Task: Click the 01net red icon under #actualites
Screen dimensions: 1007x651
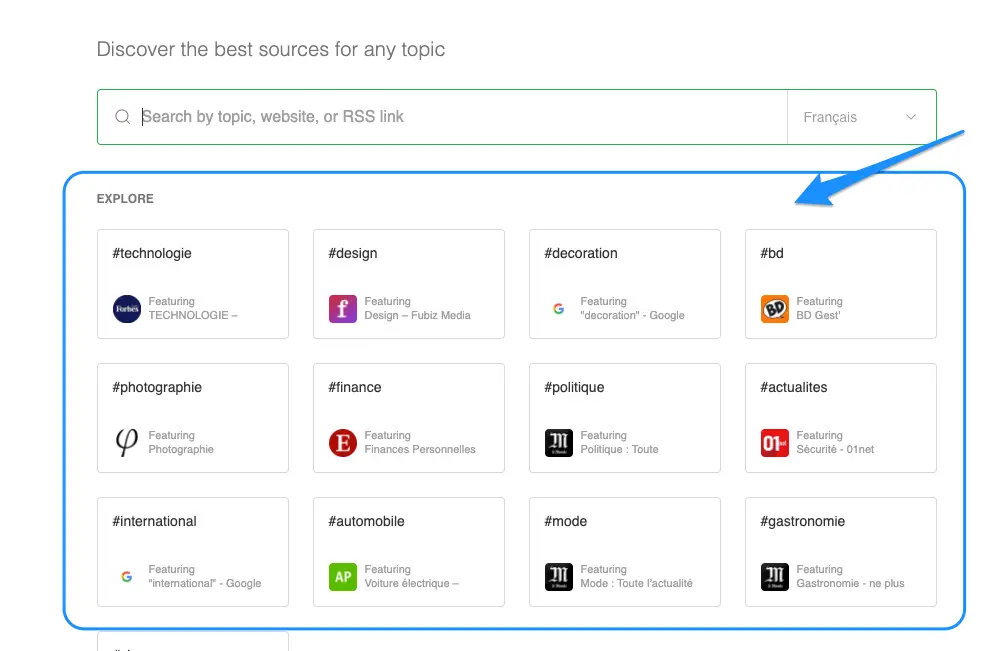Action: click(775, 443)
